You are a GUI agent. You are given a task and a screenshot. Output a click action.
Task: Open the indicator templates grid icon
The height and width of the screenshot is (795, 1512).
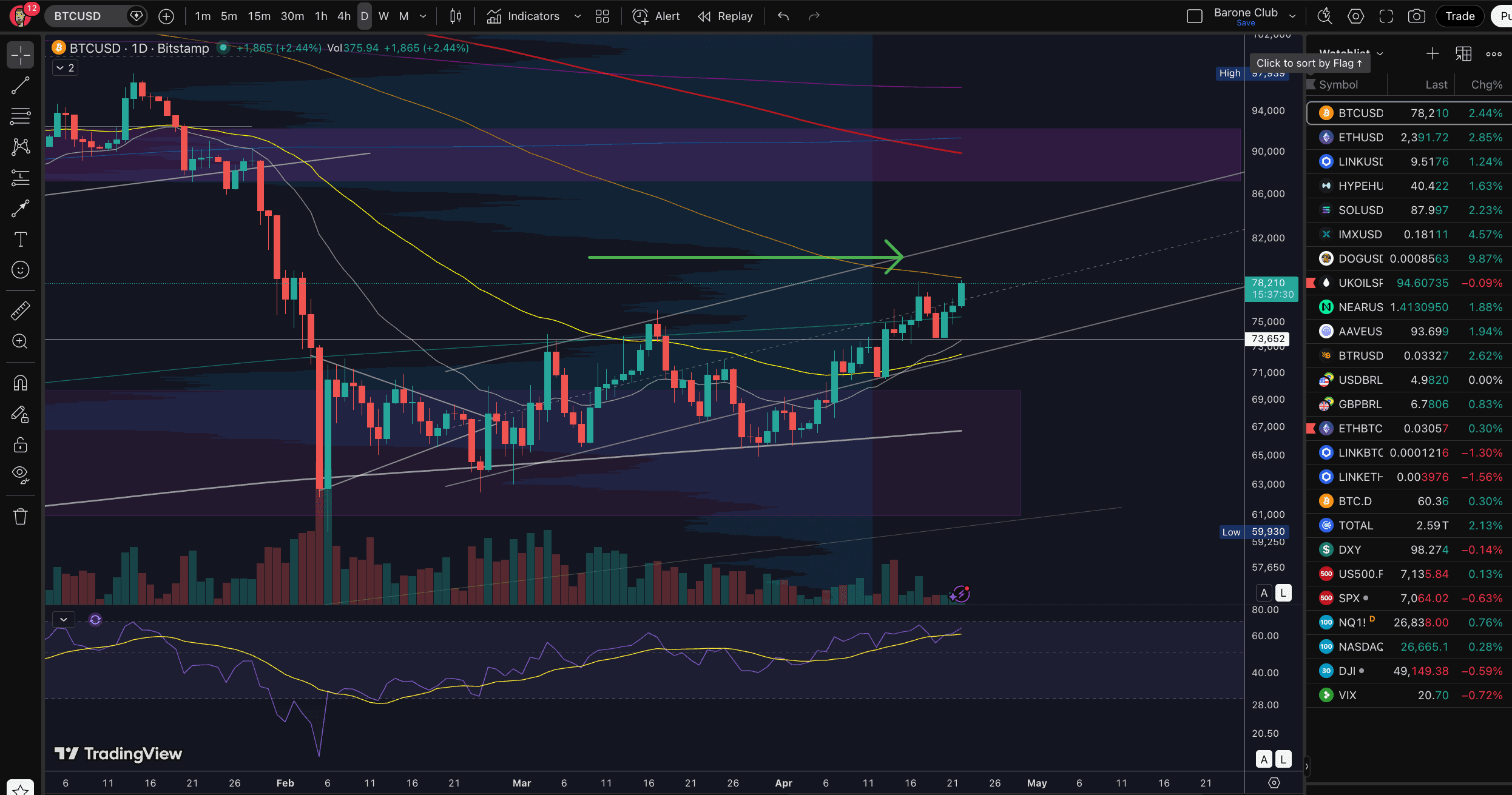click(602, 16)
